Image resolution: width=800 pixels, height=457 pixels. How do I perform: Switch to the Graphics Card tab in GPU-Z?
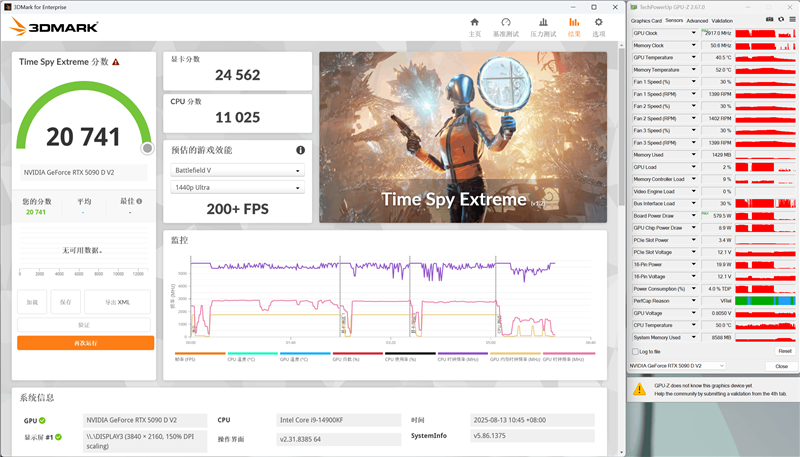coord(646,21)
